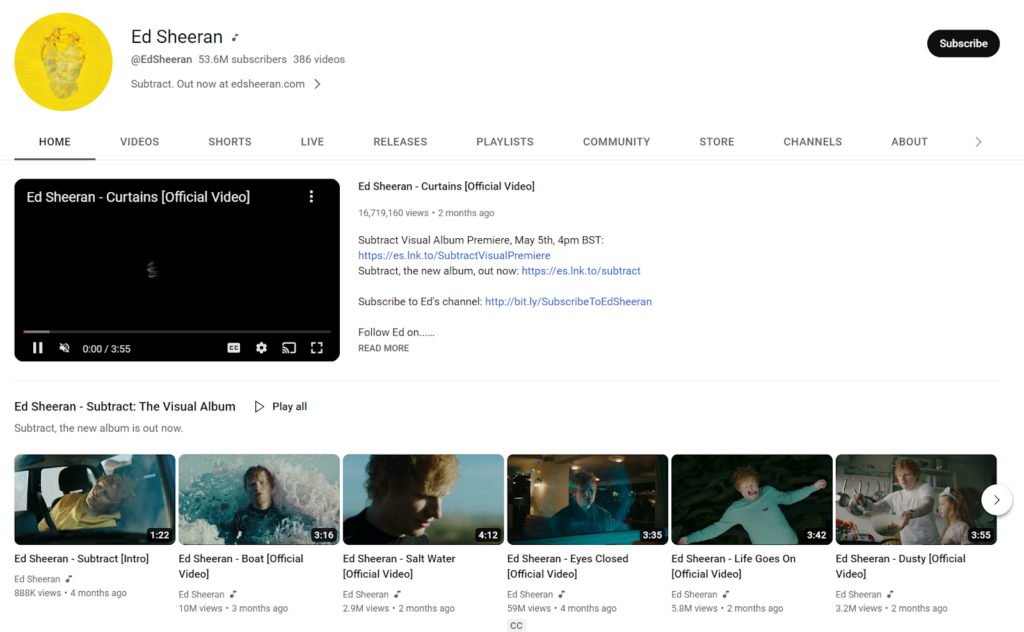Click the @EdSheeran channel handle

(161, 59)
